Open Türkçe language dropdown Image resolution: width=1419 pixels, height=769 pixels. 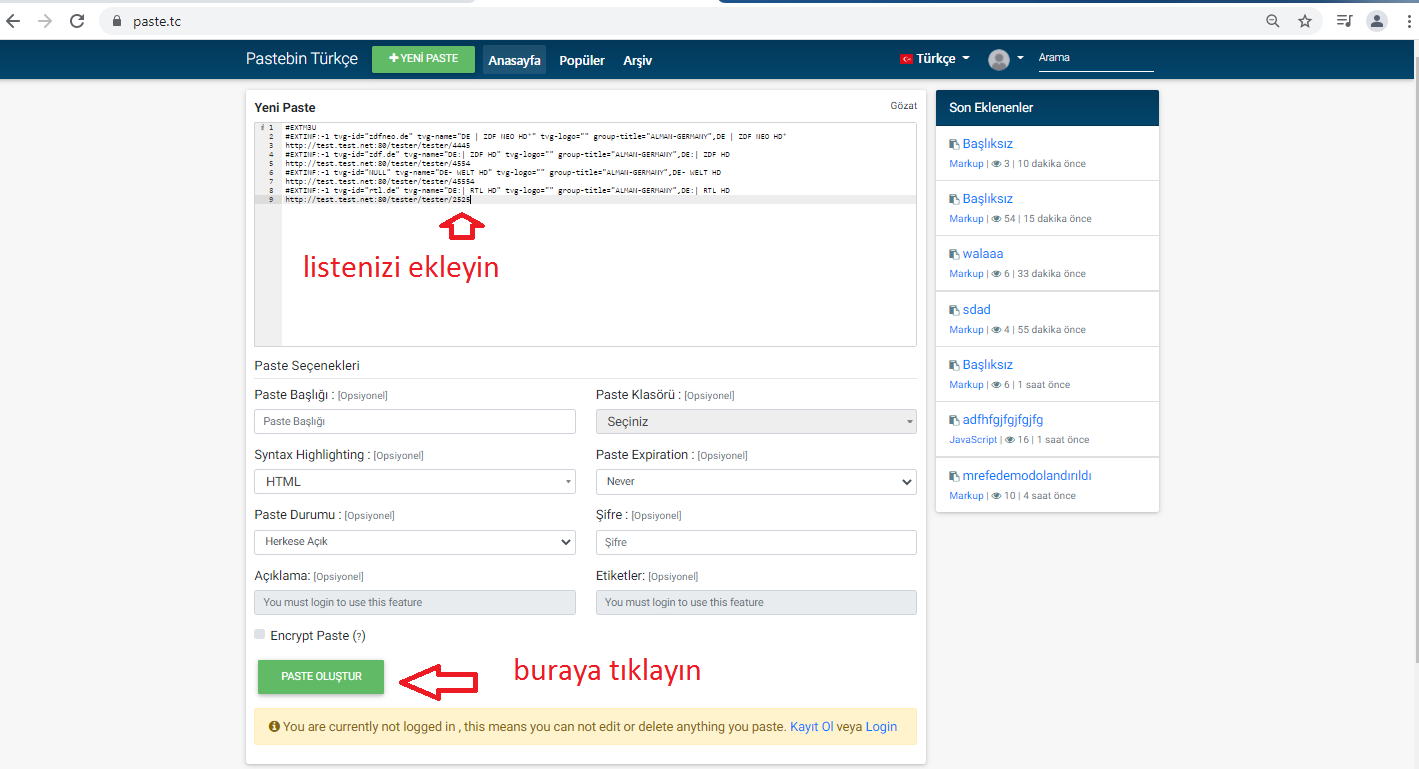[x=935, y=59]
